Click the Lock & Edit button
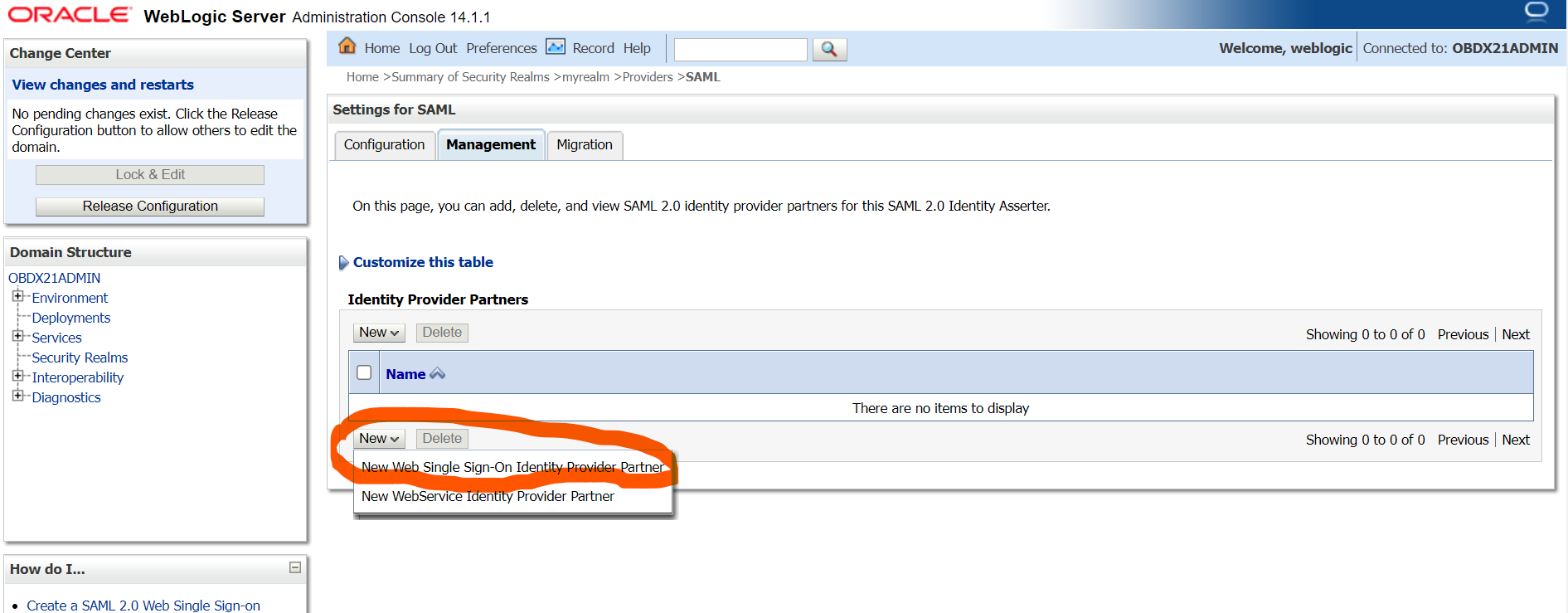The height and width of the screenshot is (613, 1568). 150,174
